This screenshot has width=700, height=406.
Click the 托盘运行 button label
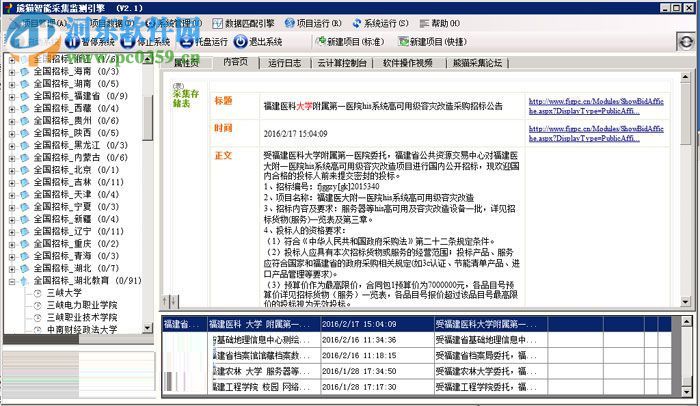(x=211, y=42)
